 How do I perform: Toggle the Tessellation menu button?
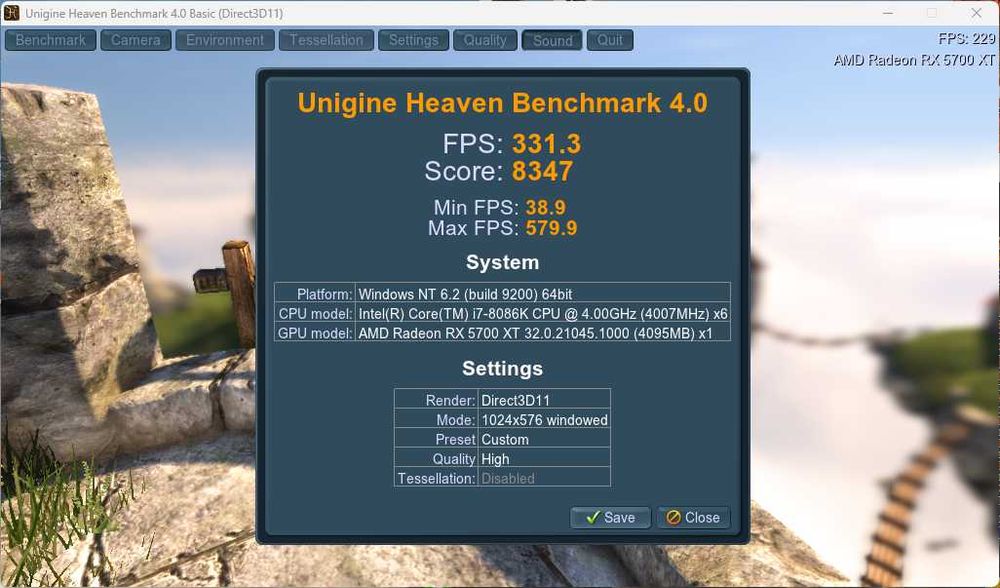326,40
